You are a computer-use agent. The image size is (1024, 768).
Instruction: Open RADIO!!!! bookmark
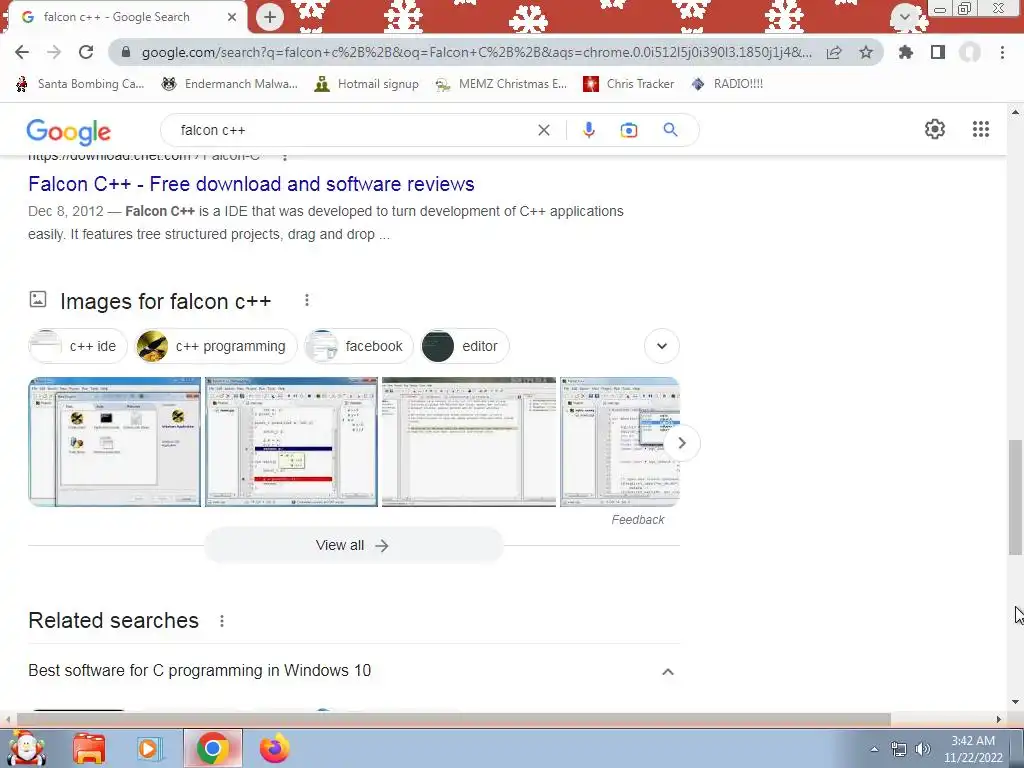click(727, 84)
